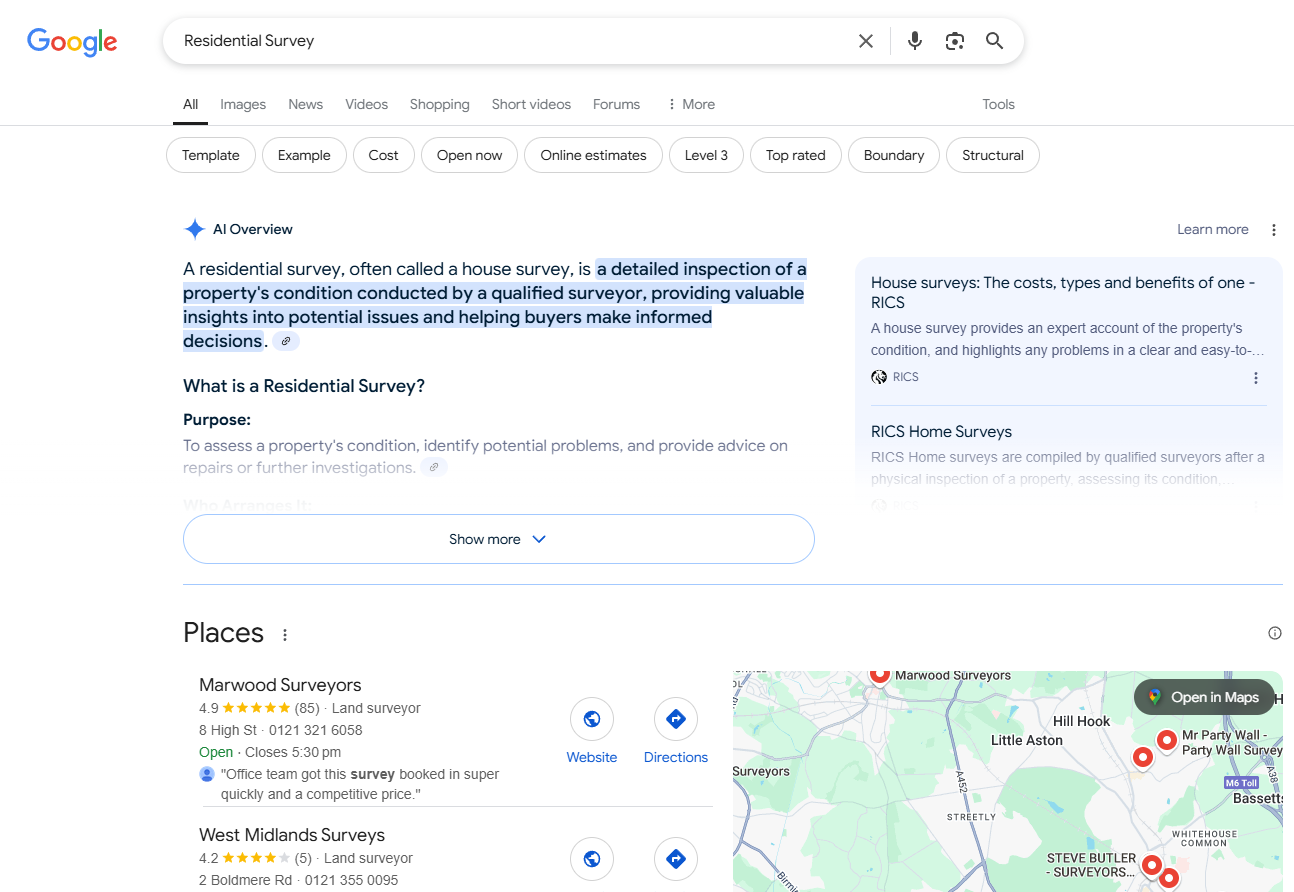Screen dimensions: 1294x892
Task: Click reviewer avatar under Marwood Surveyors
Action: pos(207,774)
